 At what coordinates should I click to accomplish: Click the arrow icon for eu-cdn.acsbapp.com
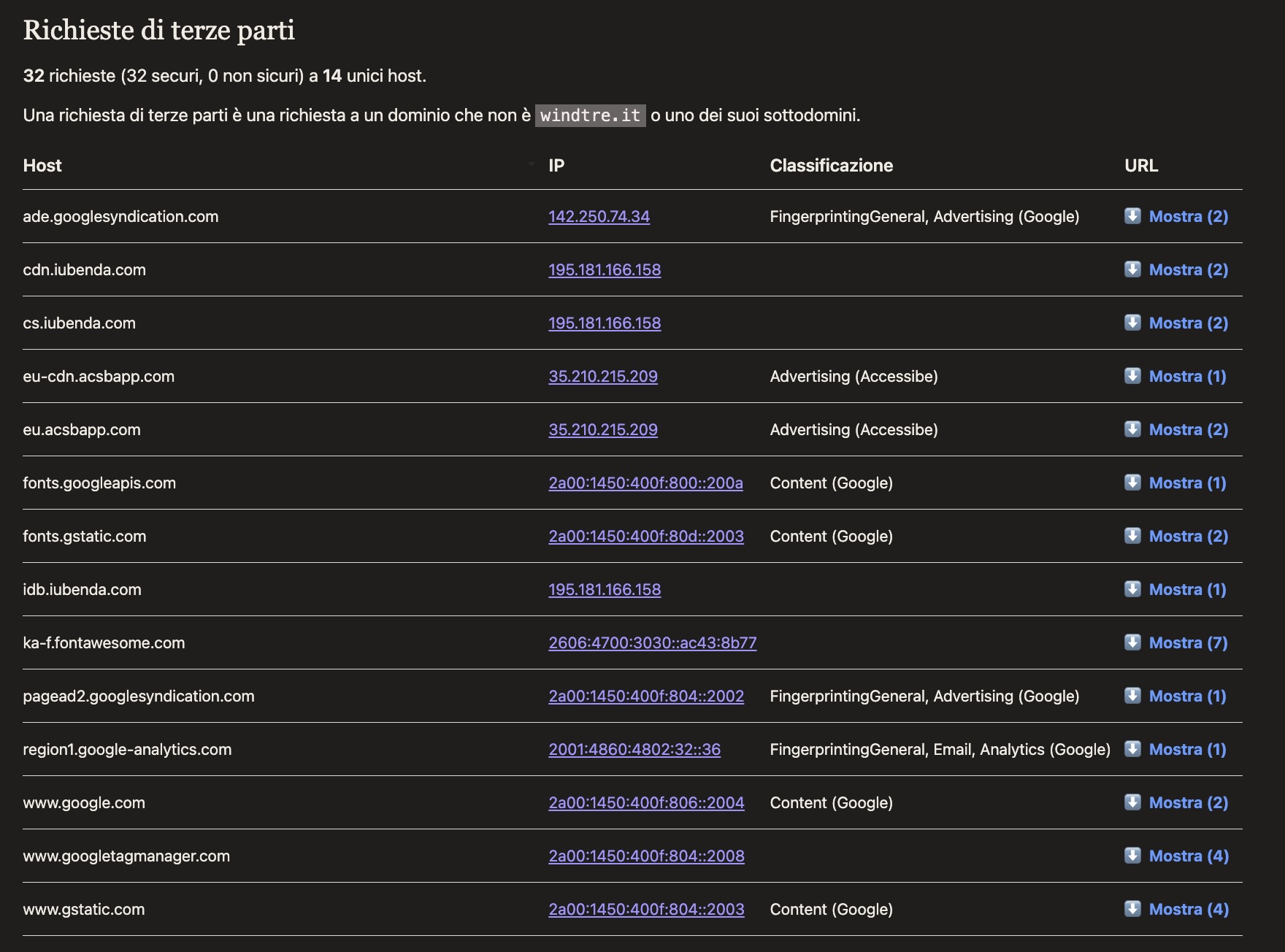coord(1132,376)
